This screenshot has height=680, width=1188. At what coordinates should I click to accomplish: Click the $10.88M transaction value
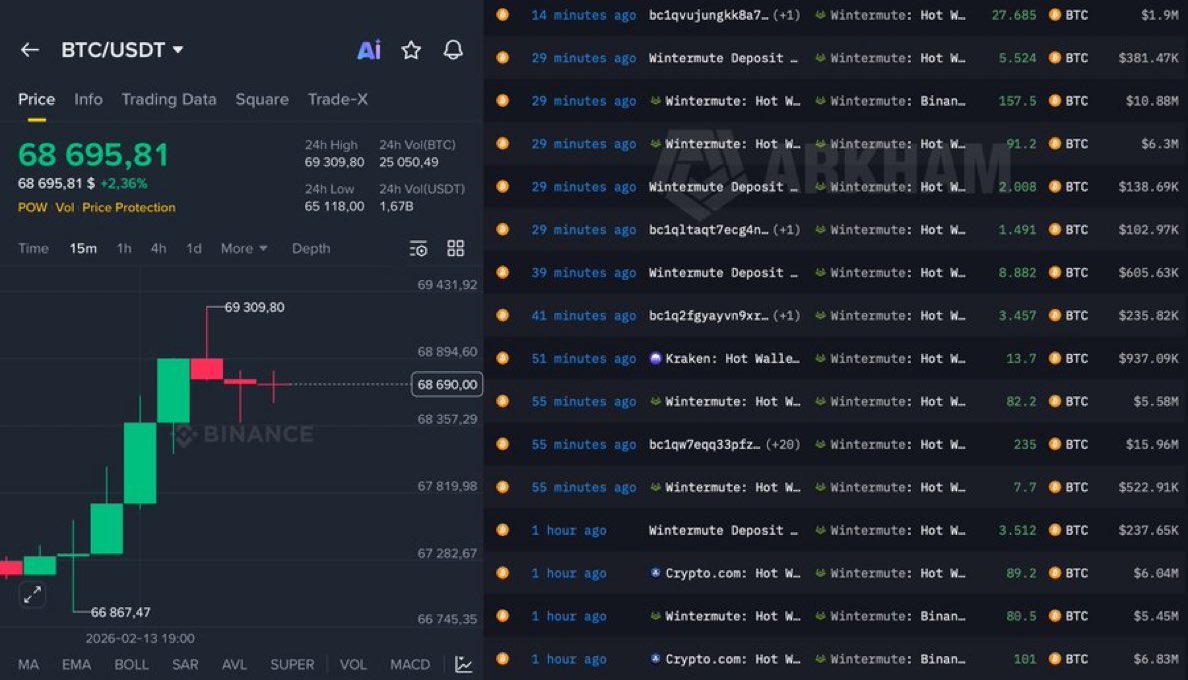1152,101
